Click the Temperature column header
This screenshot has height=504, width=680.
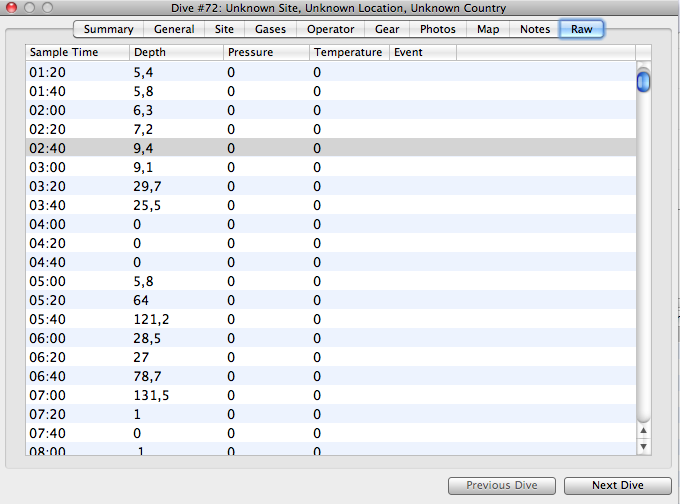348,52
